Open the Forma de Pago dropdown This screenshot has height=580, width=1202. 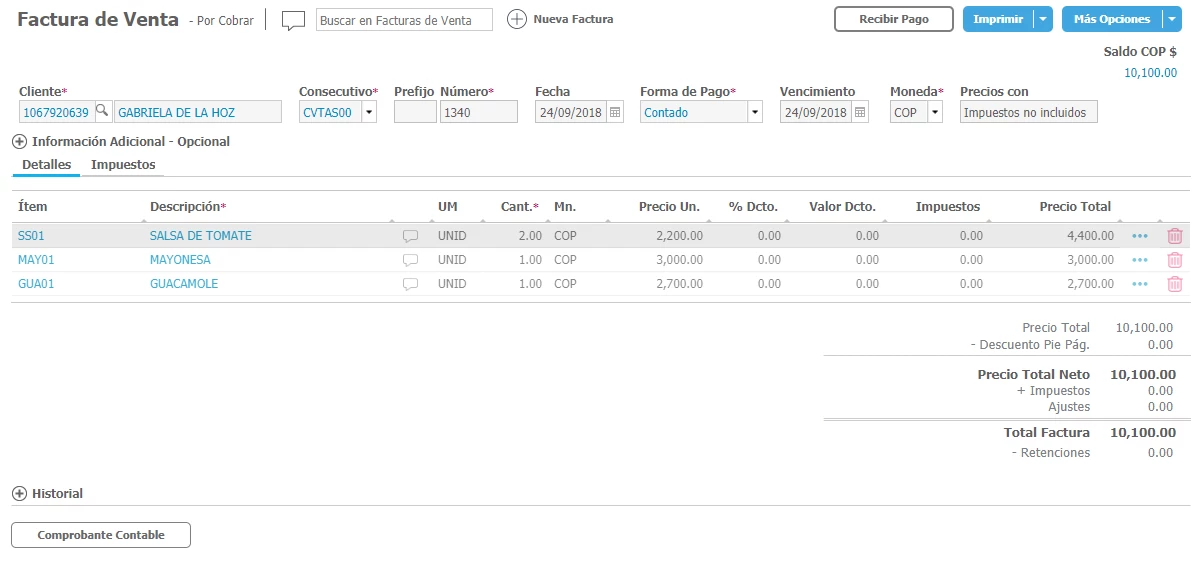pos(755,113)
